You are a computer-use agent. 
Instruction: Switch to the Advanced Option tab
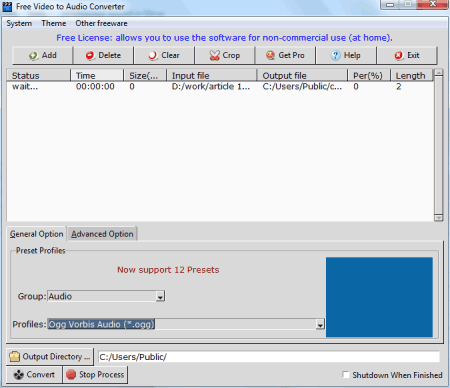102,234
